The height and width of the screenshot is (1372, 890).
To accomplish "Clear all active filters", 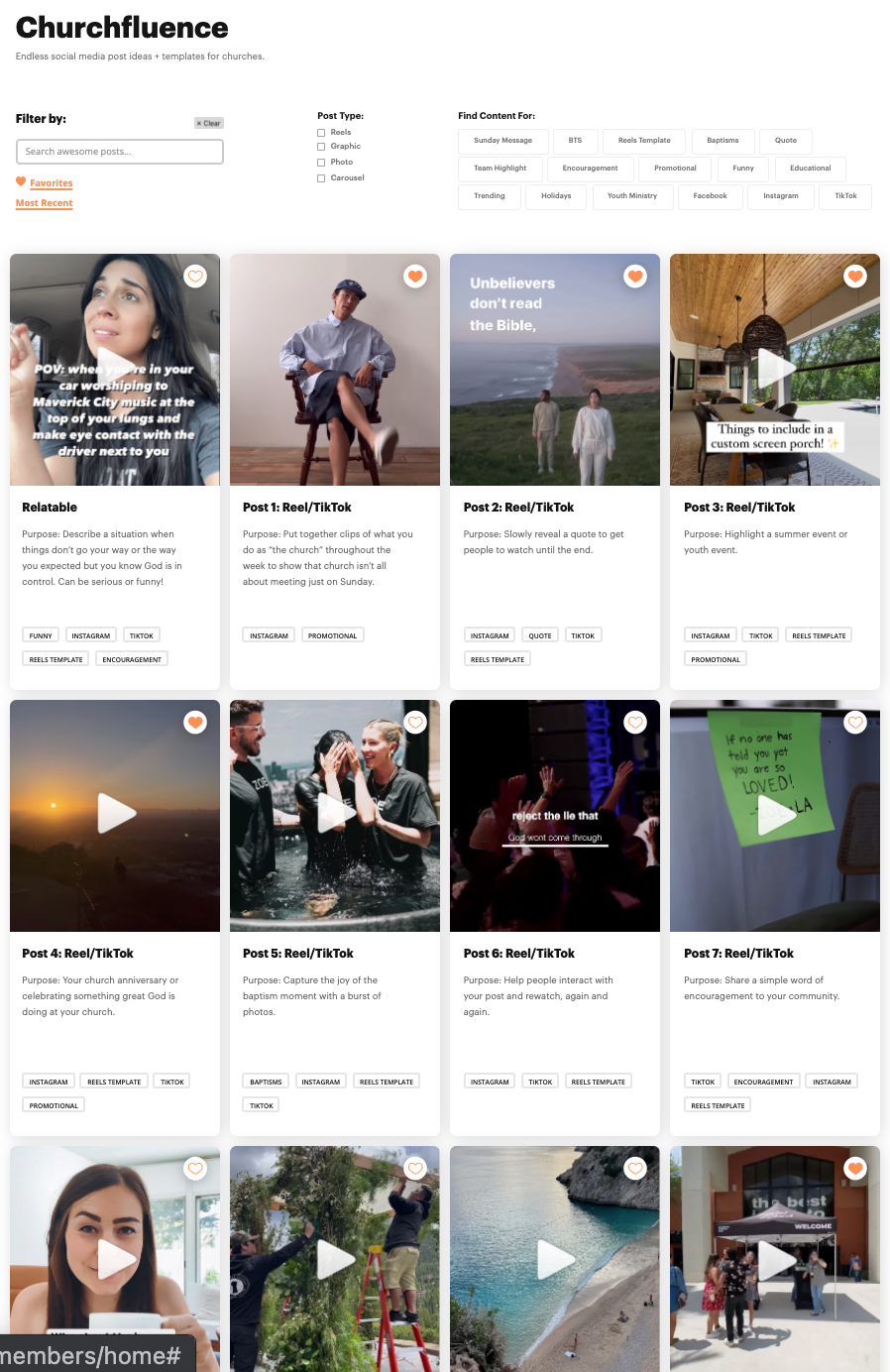I will (208, 123).
